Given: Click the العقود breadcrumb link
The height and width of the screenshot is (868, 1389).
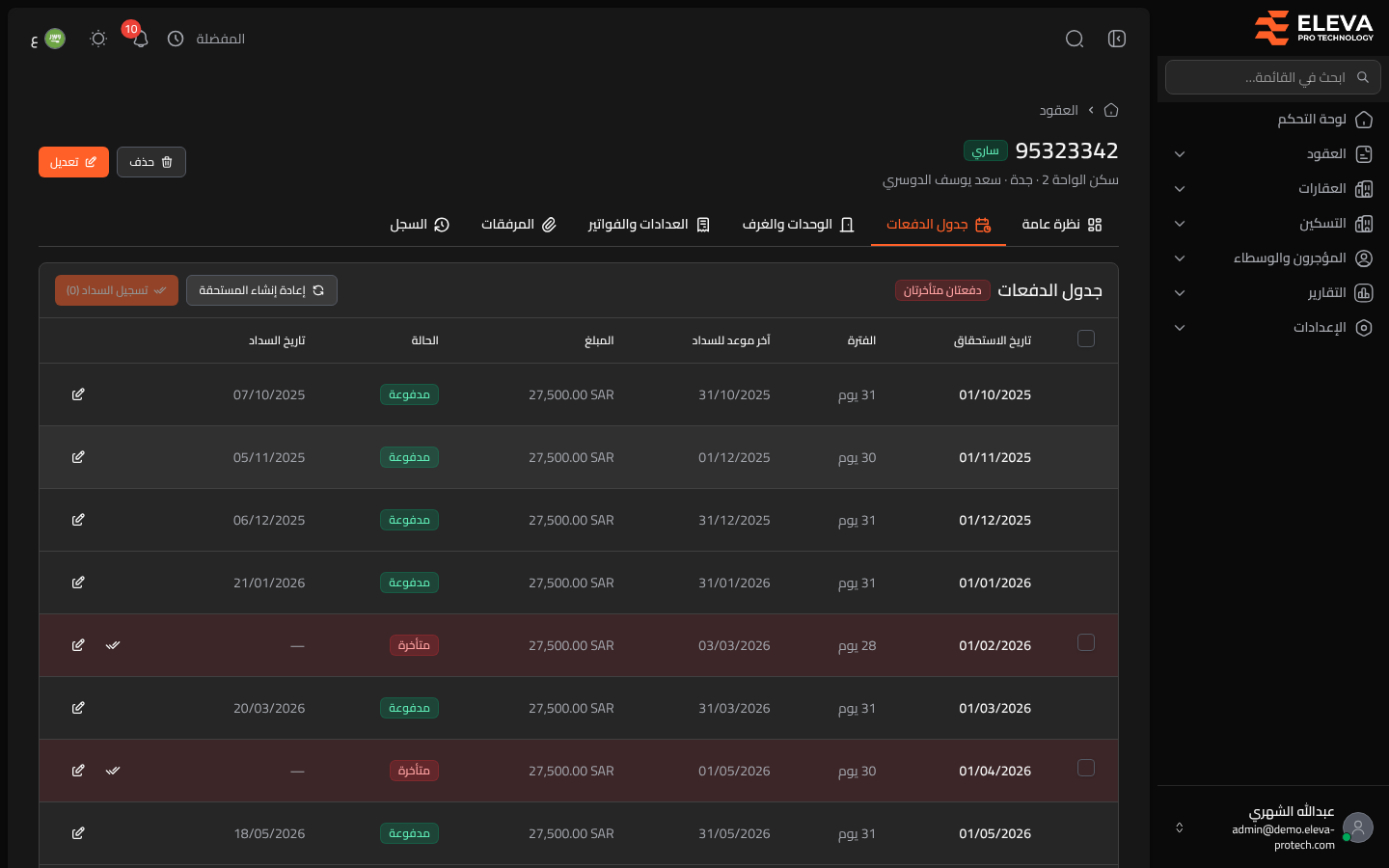Looking at the screenshot, I should (1058, 110).
